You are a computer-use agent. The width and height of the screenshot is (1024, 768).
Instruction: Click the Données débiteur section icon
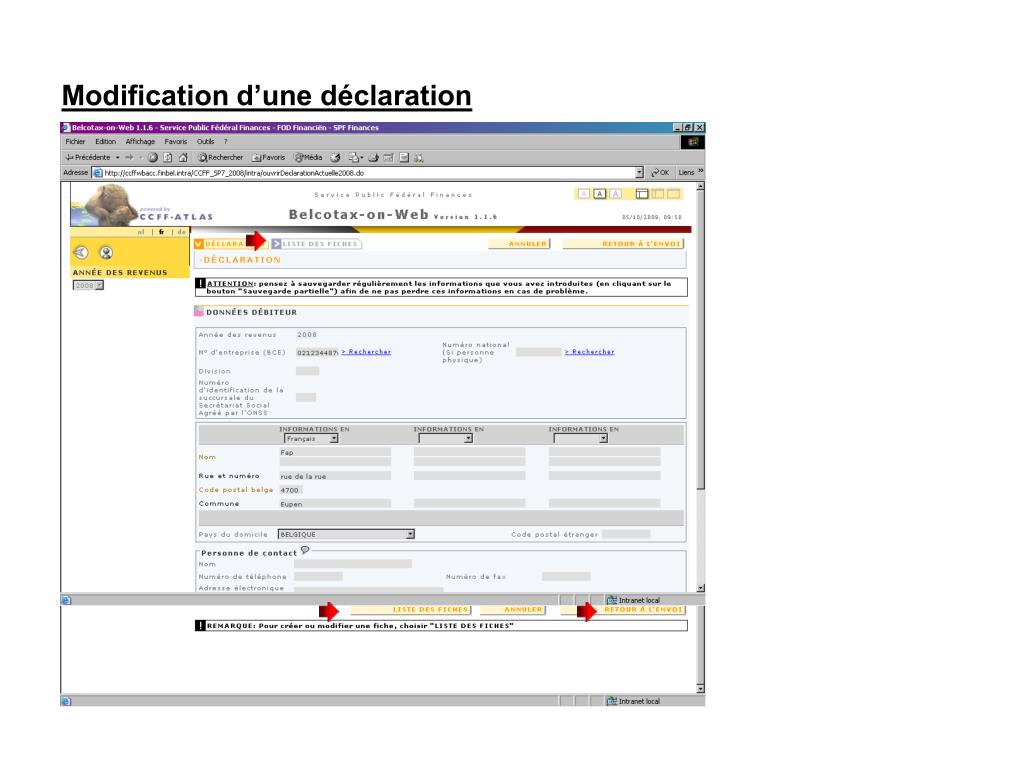(x=199, y=312)
